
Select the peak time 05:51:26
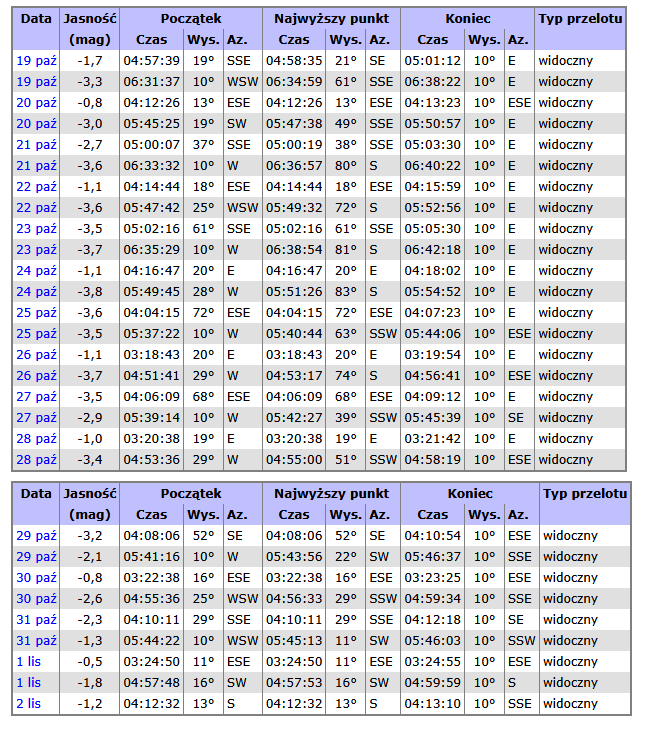tap(294, 291)
